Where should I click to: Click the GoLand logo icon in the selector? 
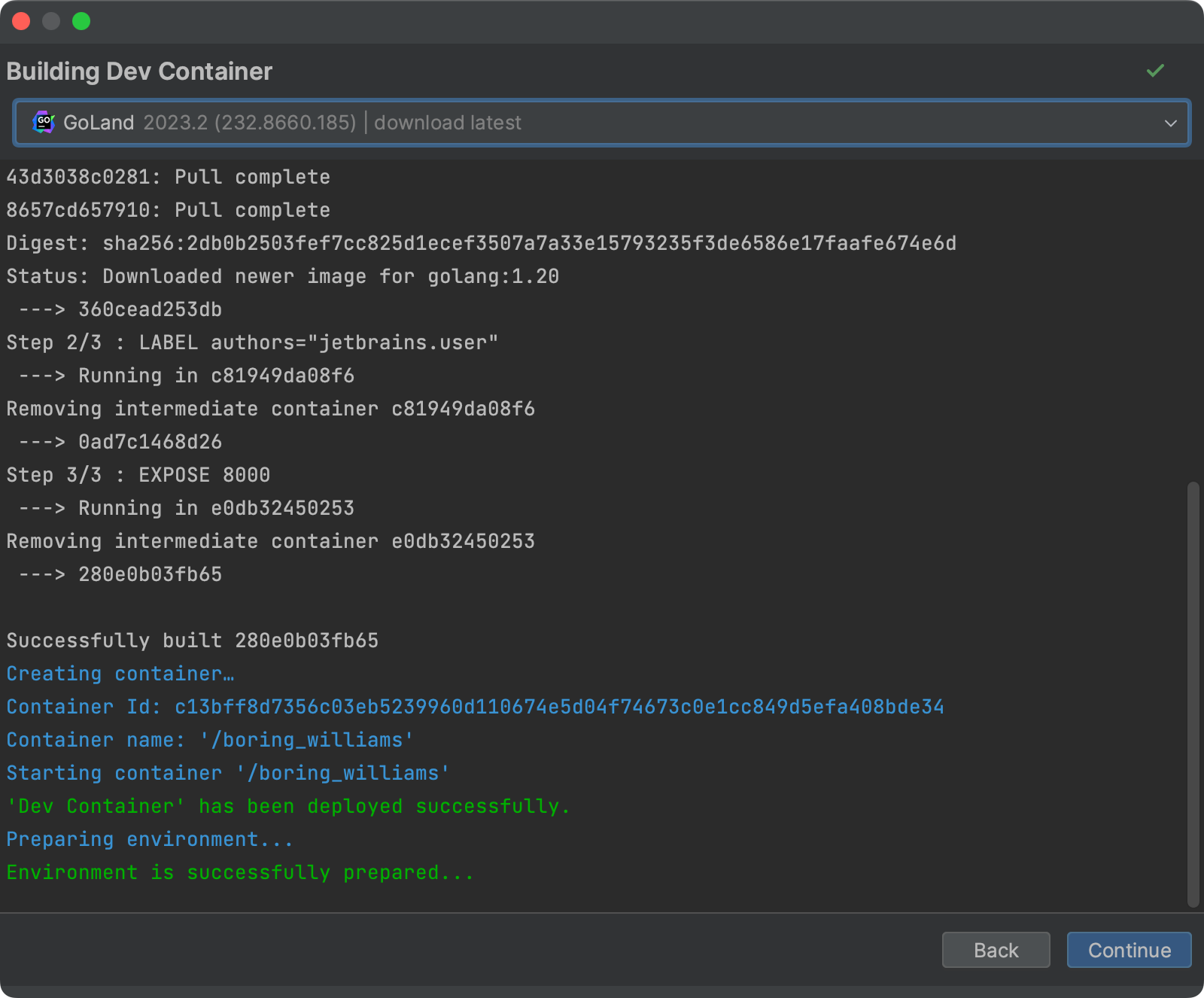coord(44,122)
